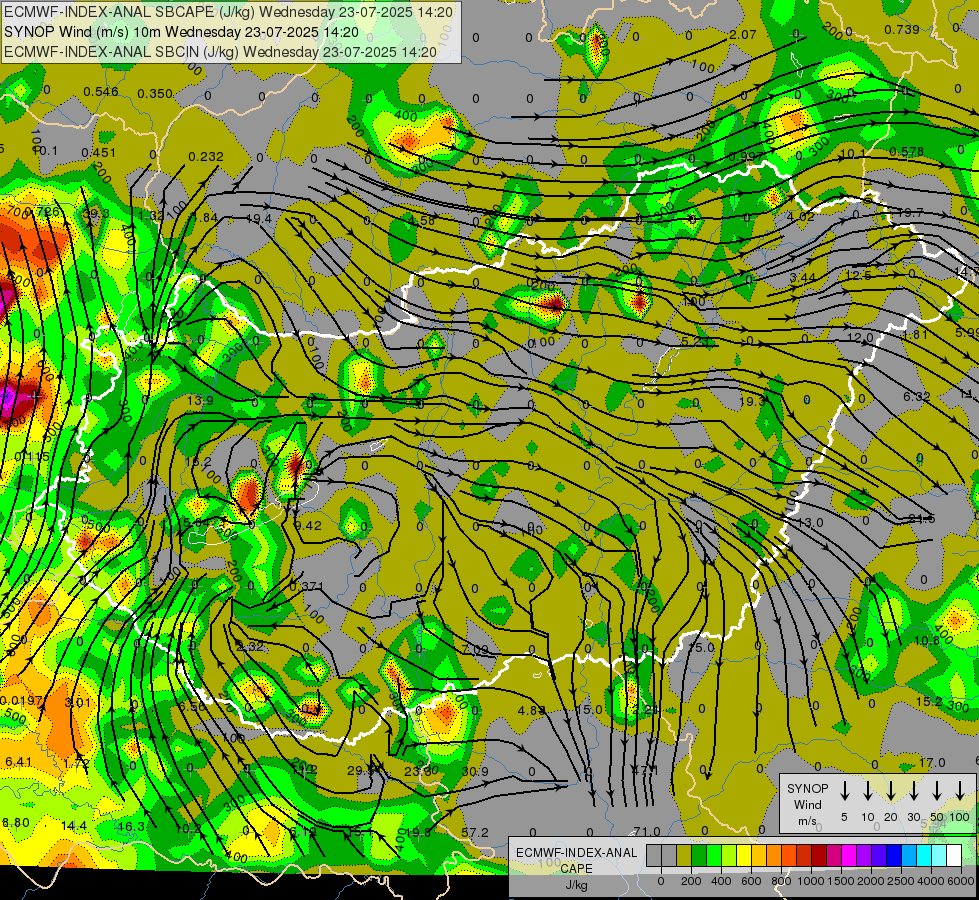Click the map value 19.3

pyautogui.click(x=752, y=402)
